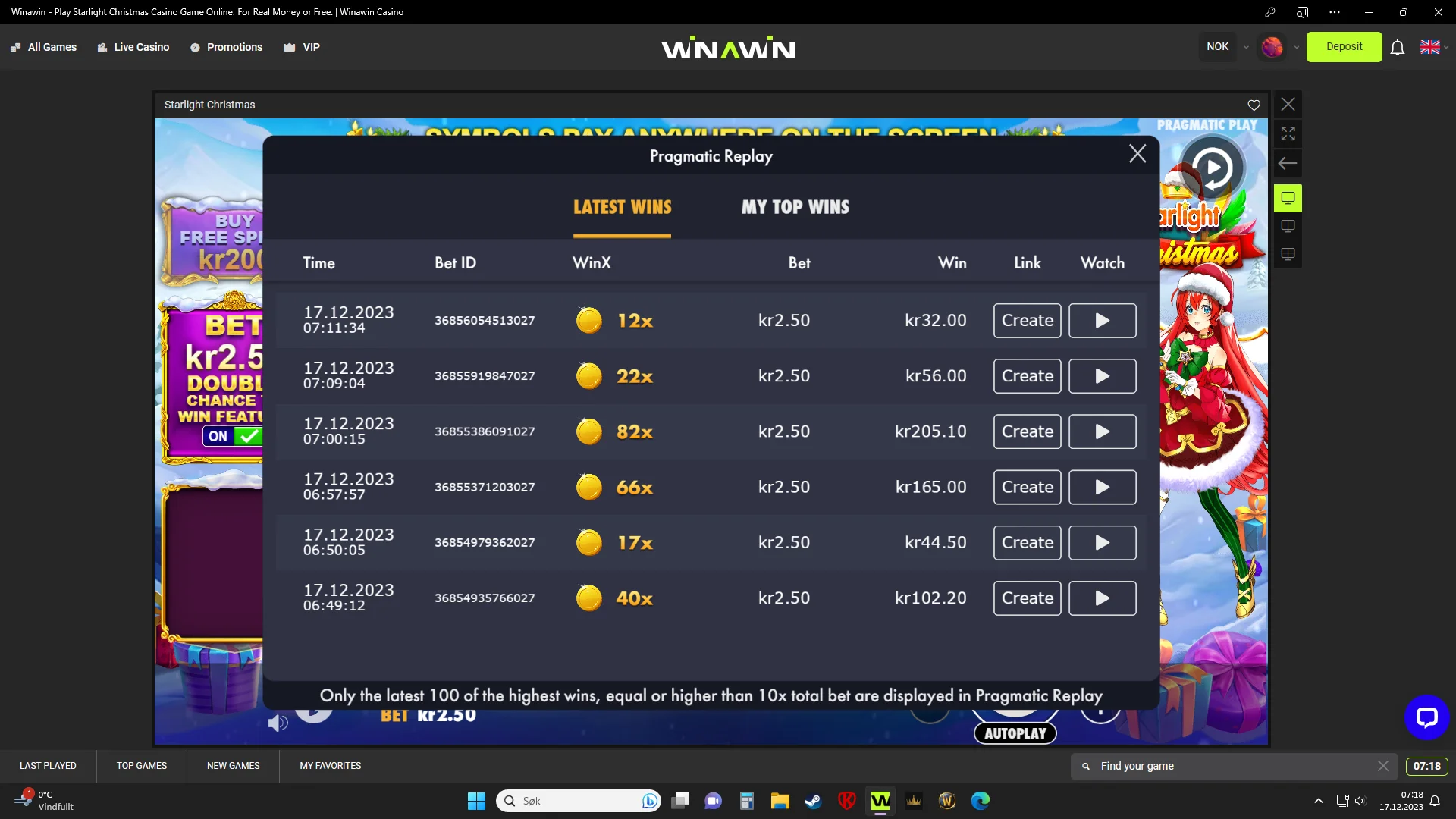Play replay for the 12x win

pos(1103,321)
